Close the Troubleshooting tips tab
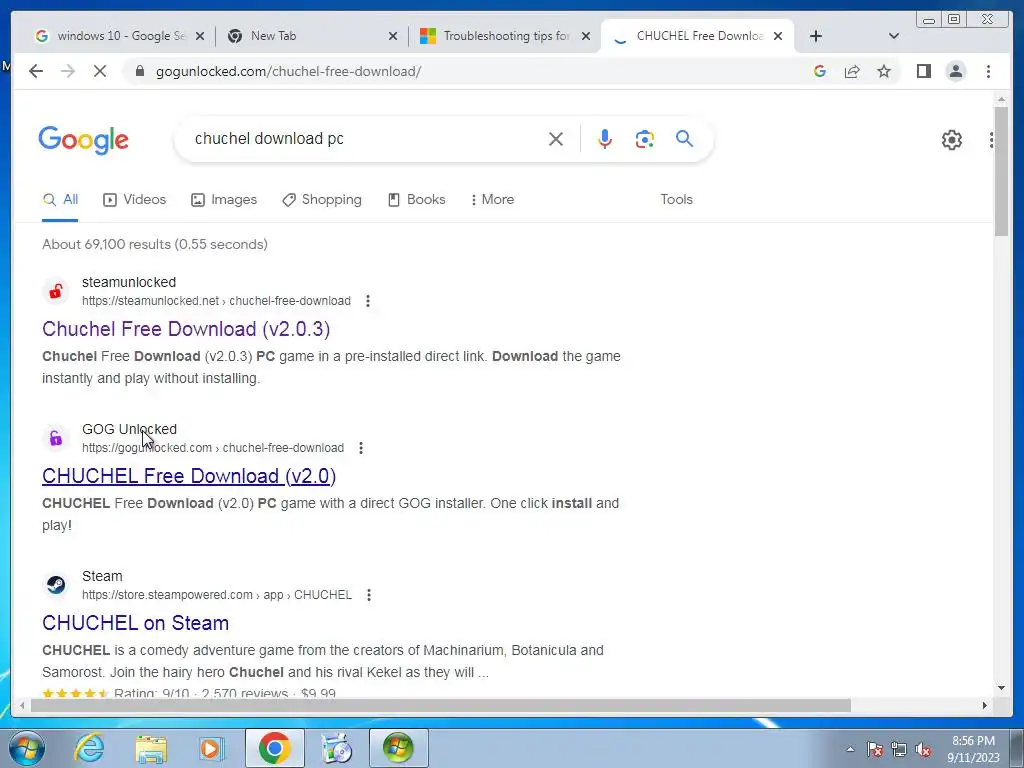The height and width of the screenshot is (768, 1024). tap(586, 36)
